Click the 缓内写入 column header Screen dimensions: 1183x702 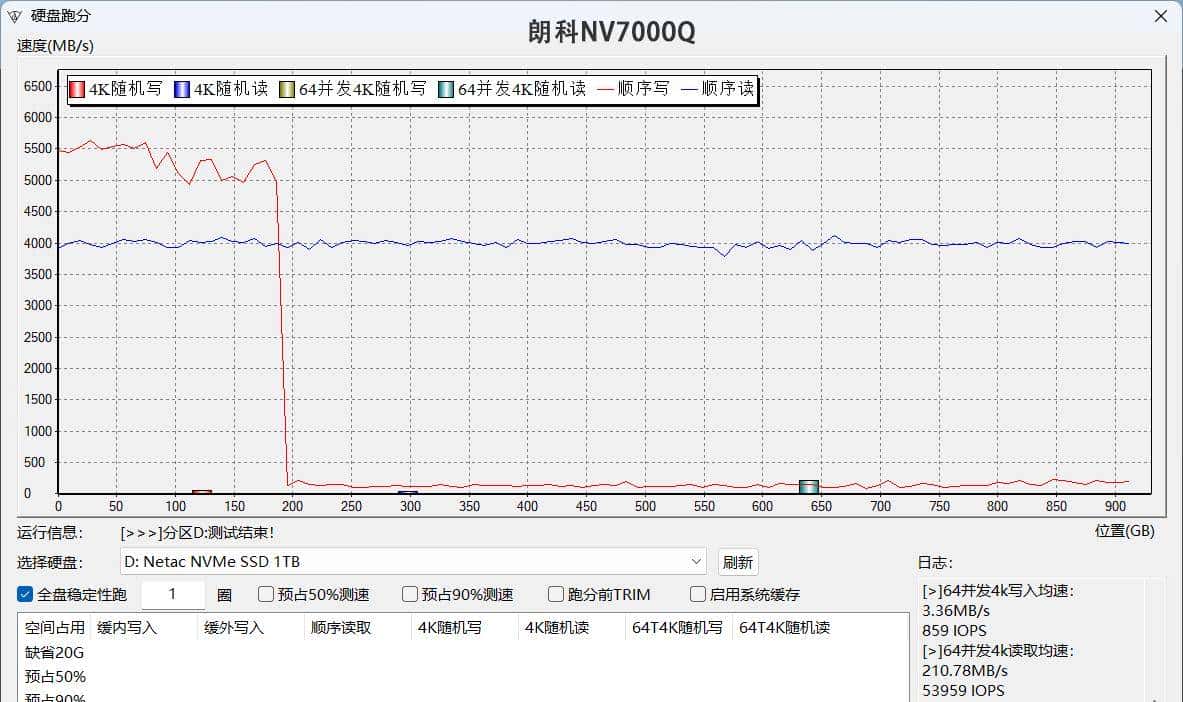tap(127, 628)
